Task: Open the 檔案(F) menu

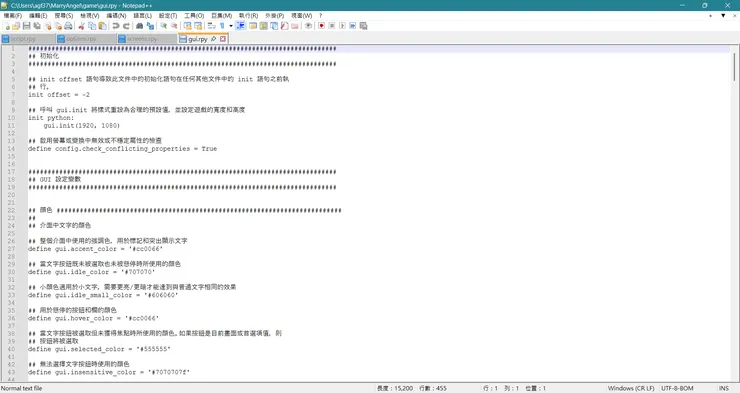Action: tap(13, 16)
